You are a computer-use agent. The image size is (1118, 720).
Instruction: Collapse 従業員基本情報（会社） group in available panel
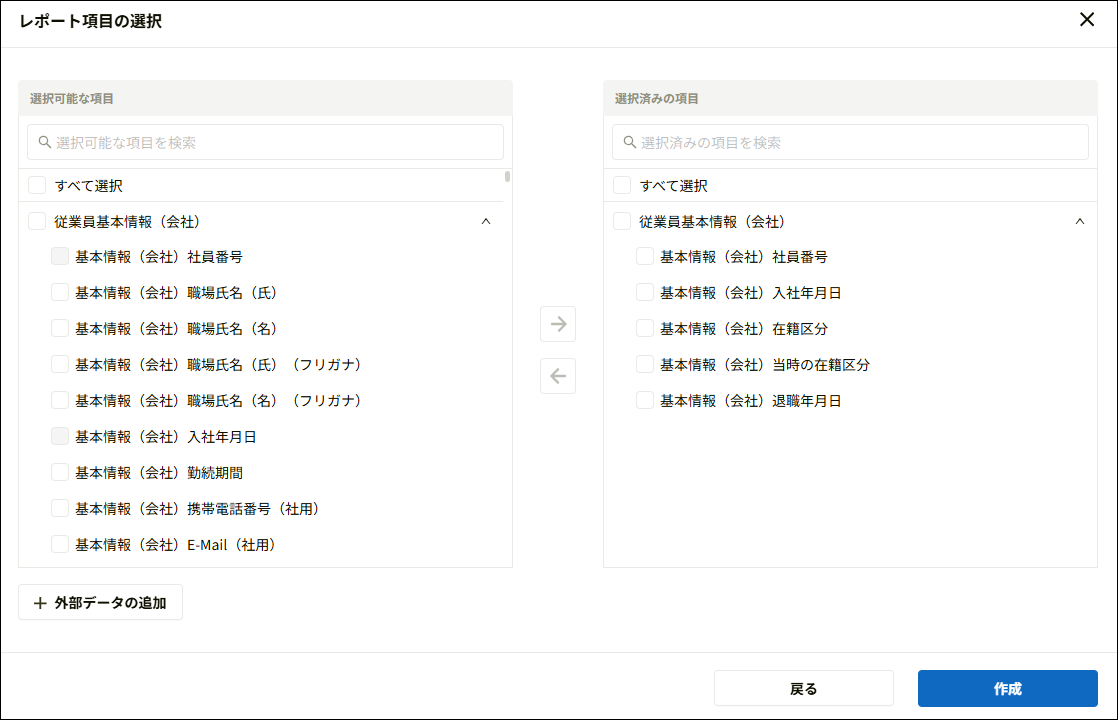click(x=486, y=221)
